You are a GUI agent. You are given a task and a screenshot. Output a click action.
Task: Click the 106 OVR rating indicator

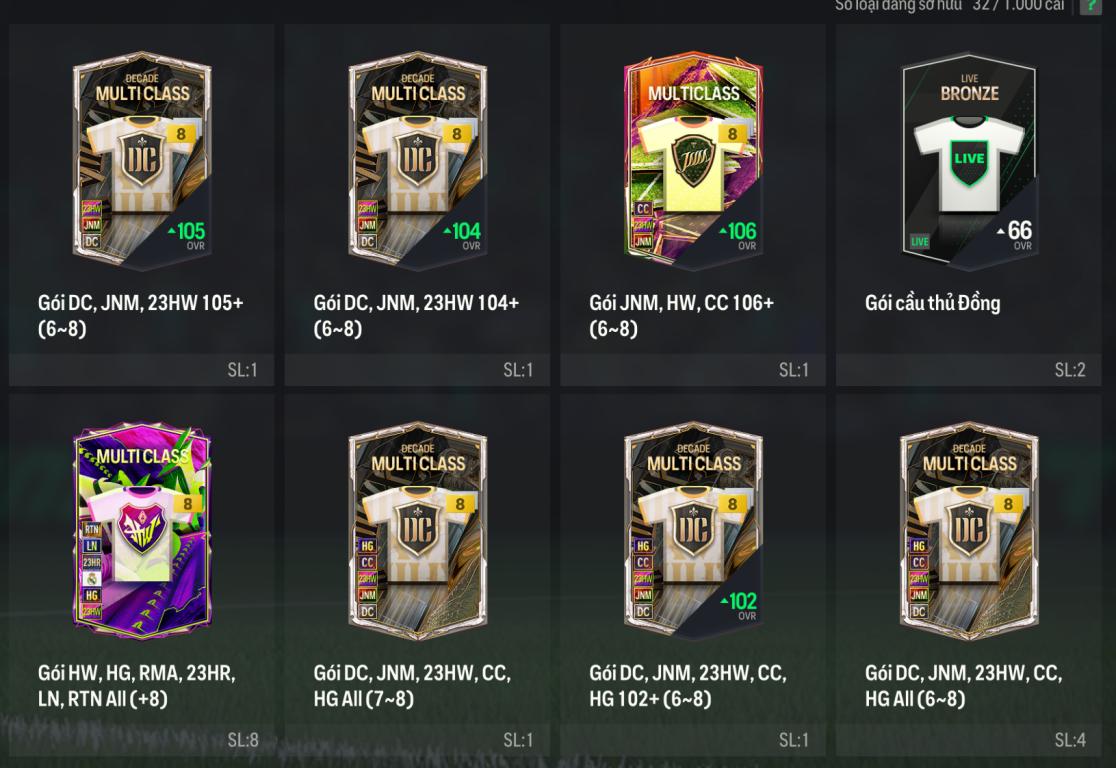(x=739, y=236)
